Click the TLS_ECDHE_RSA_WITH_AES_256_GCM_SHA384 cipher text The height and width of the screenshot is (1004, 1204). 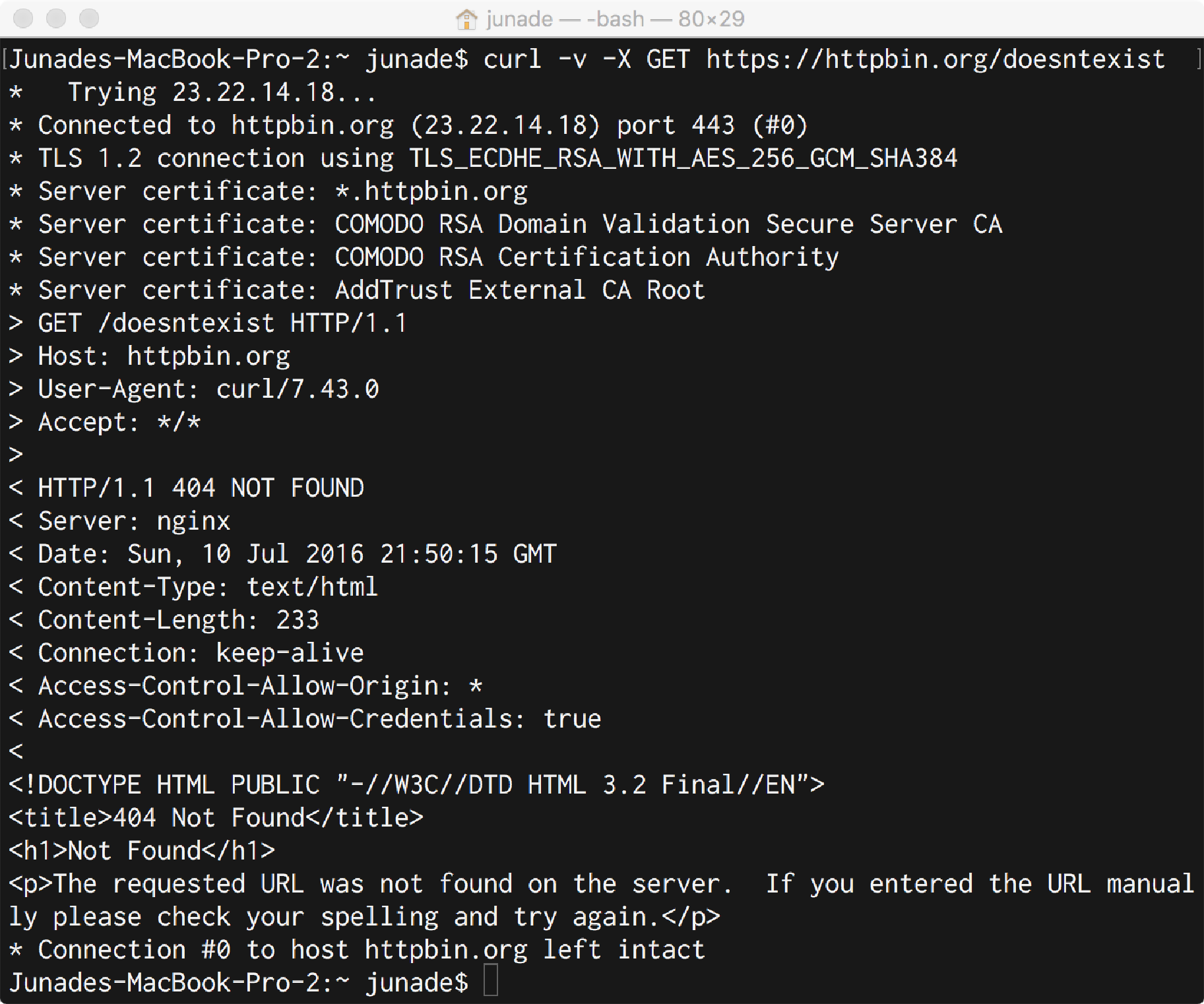[x=683, y=159]
